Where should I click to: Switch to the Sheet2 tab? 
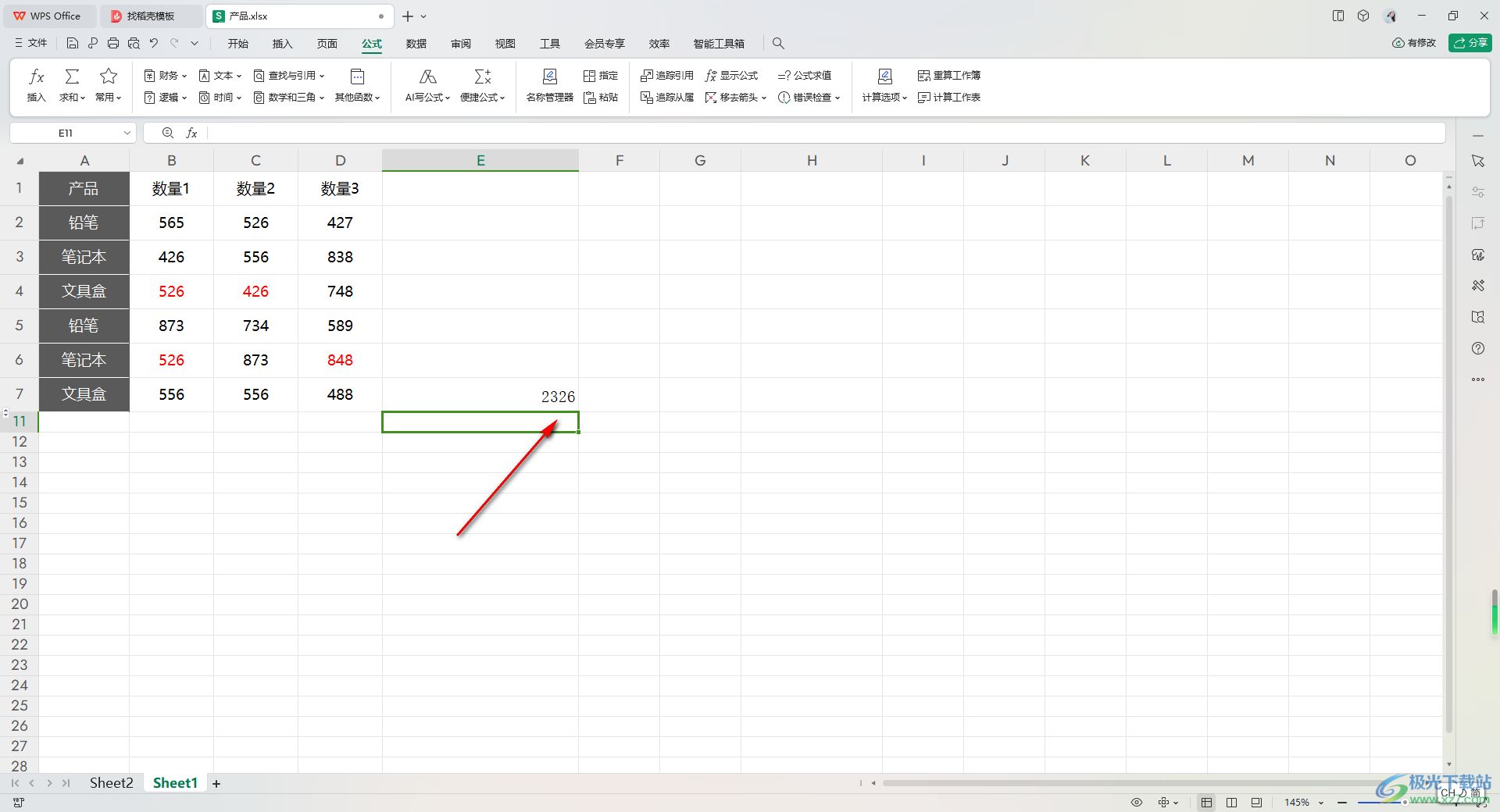click(x=111, y=783)
